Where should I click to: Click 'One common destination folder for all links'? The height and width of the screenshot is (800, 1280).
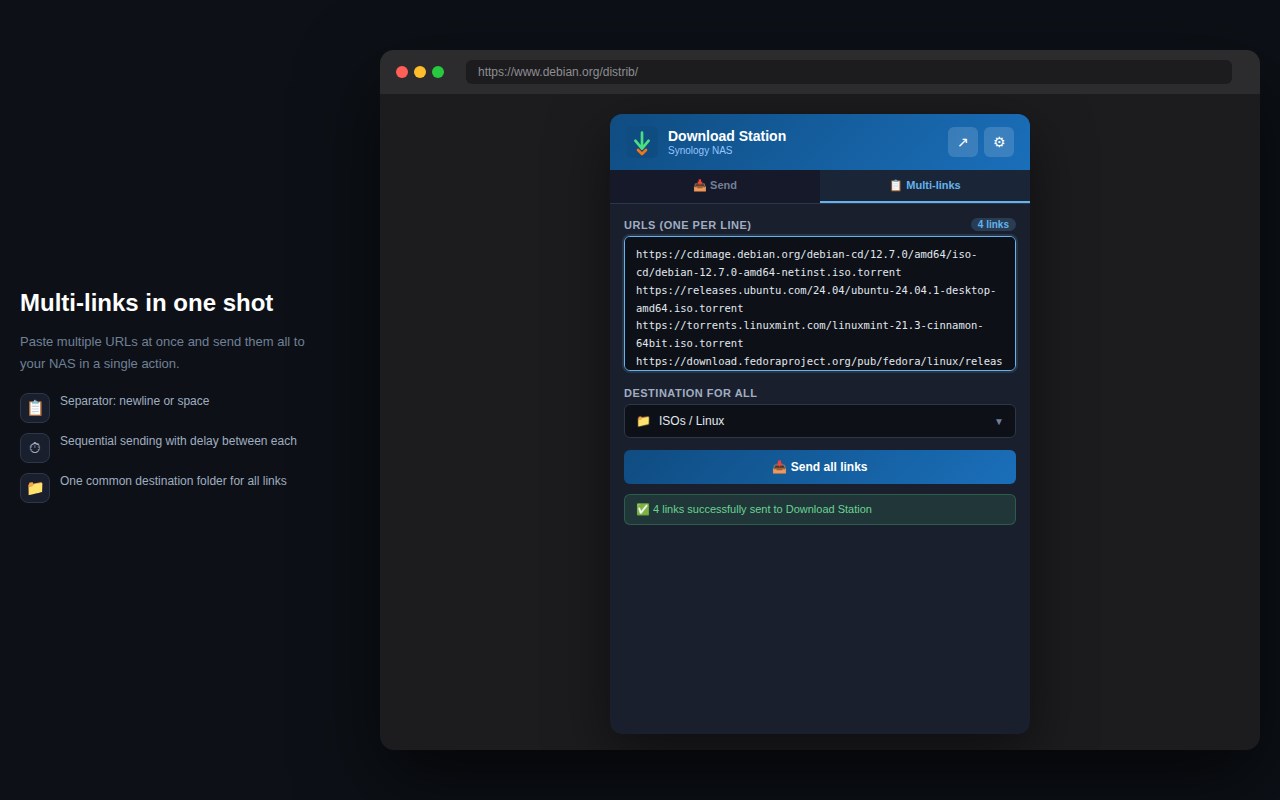pos(173,481)
